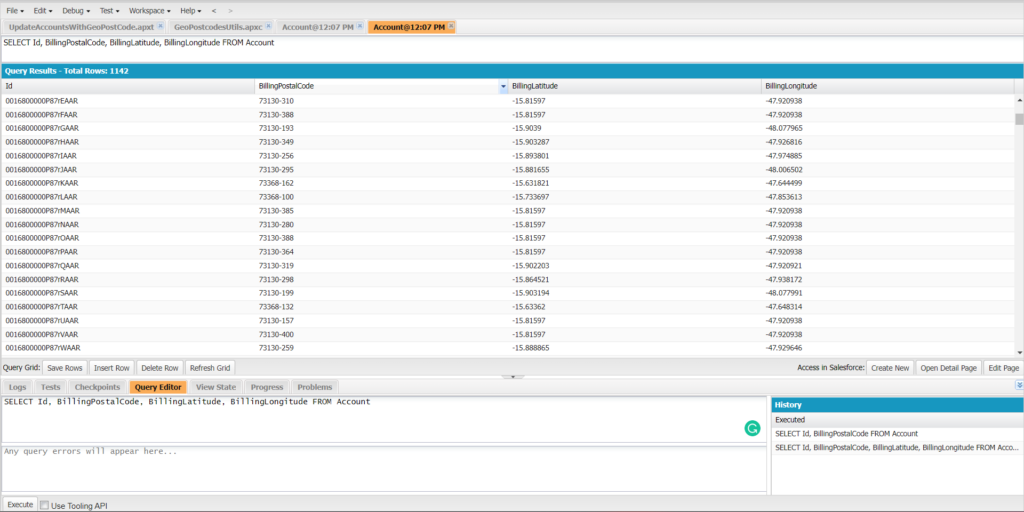1024x512 pixels.
Task: Enable Use Tooling API checkbox
Action: point(44,505)
